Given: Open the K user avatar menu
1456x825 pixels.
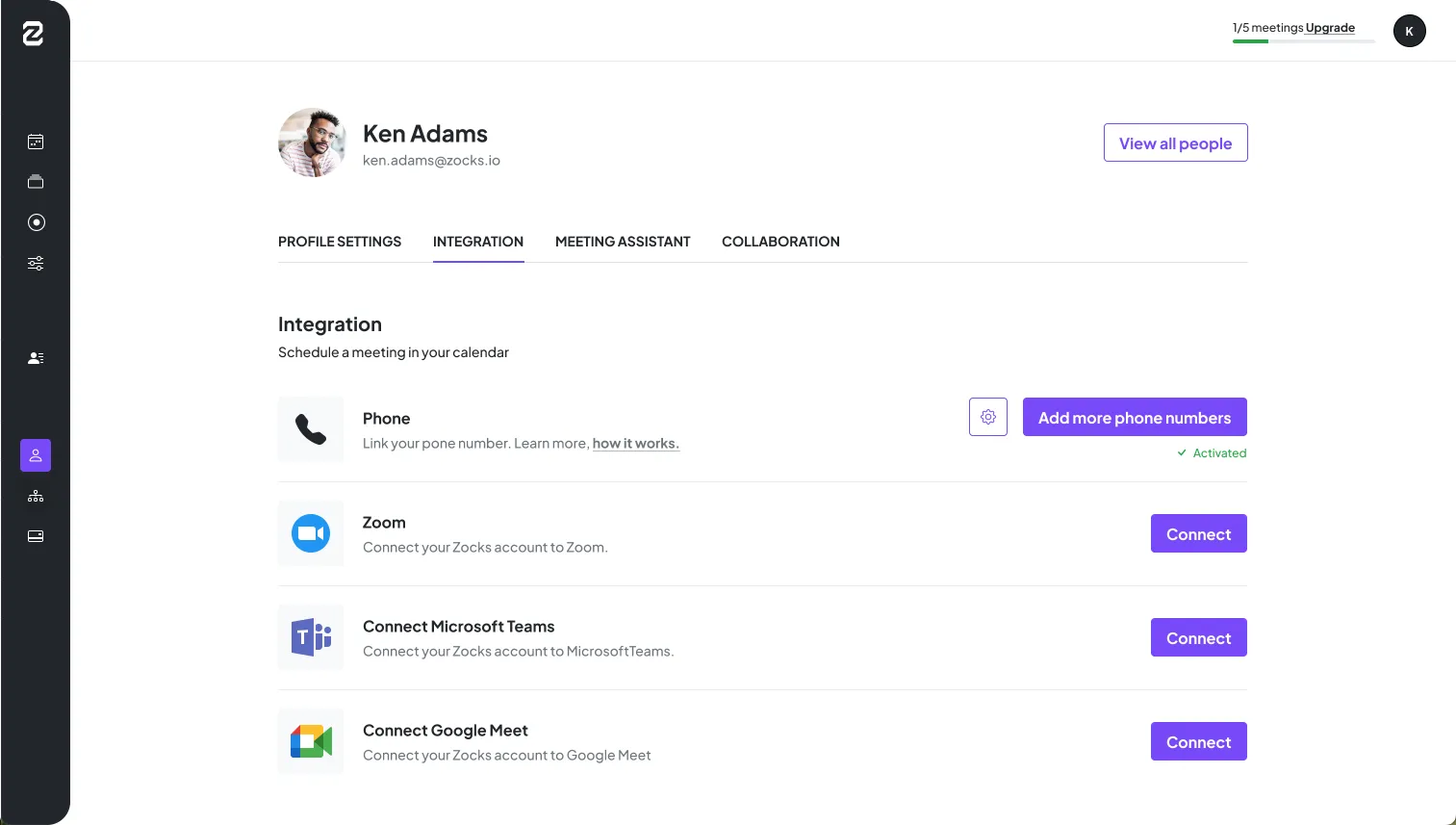Looking at the screenshot, I should pos(1410,31).
